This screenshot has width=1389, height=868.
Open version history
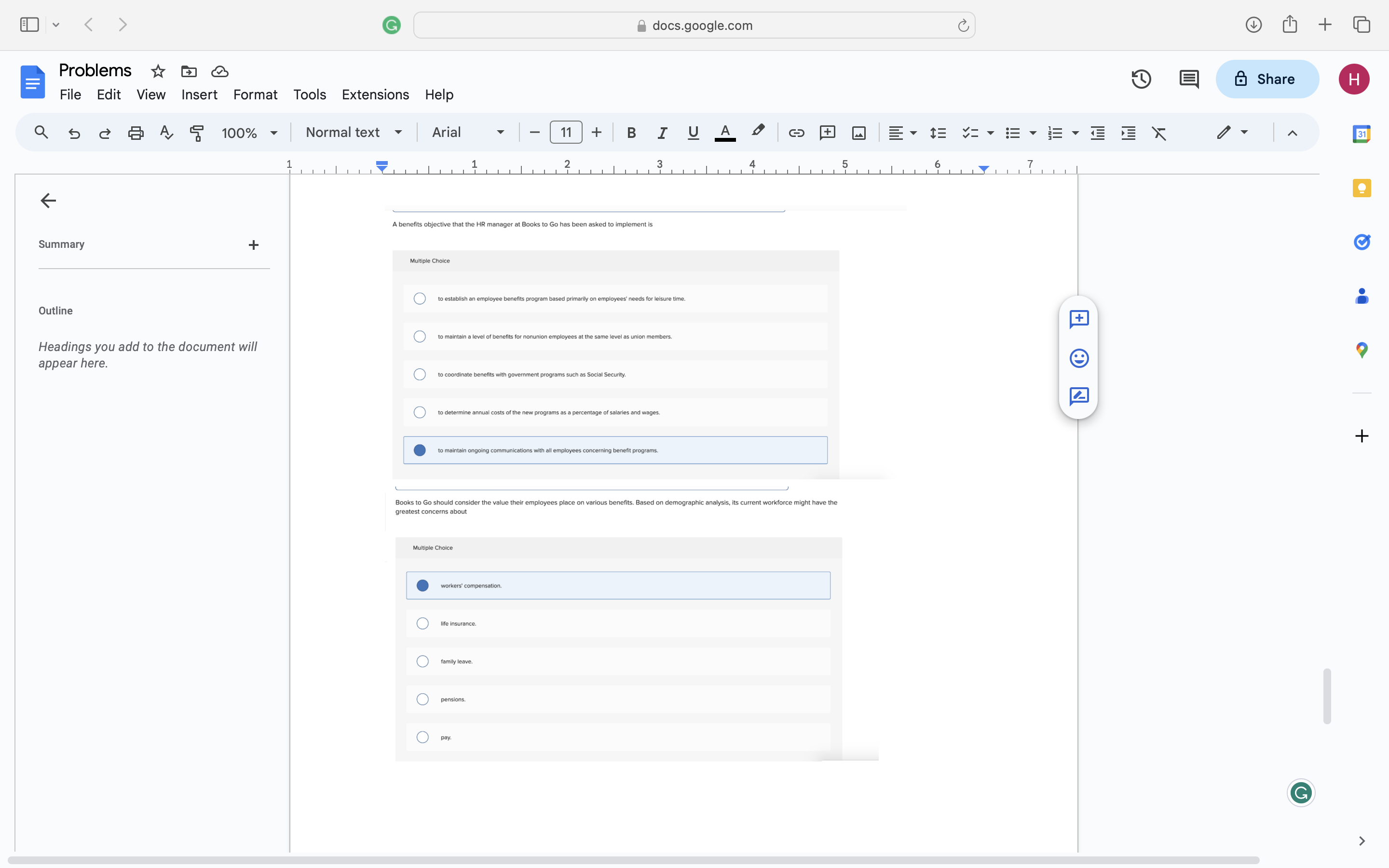point(1141,79)
